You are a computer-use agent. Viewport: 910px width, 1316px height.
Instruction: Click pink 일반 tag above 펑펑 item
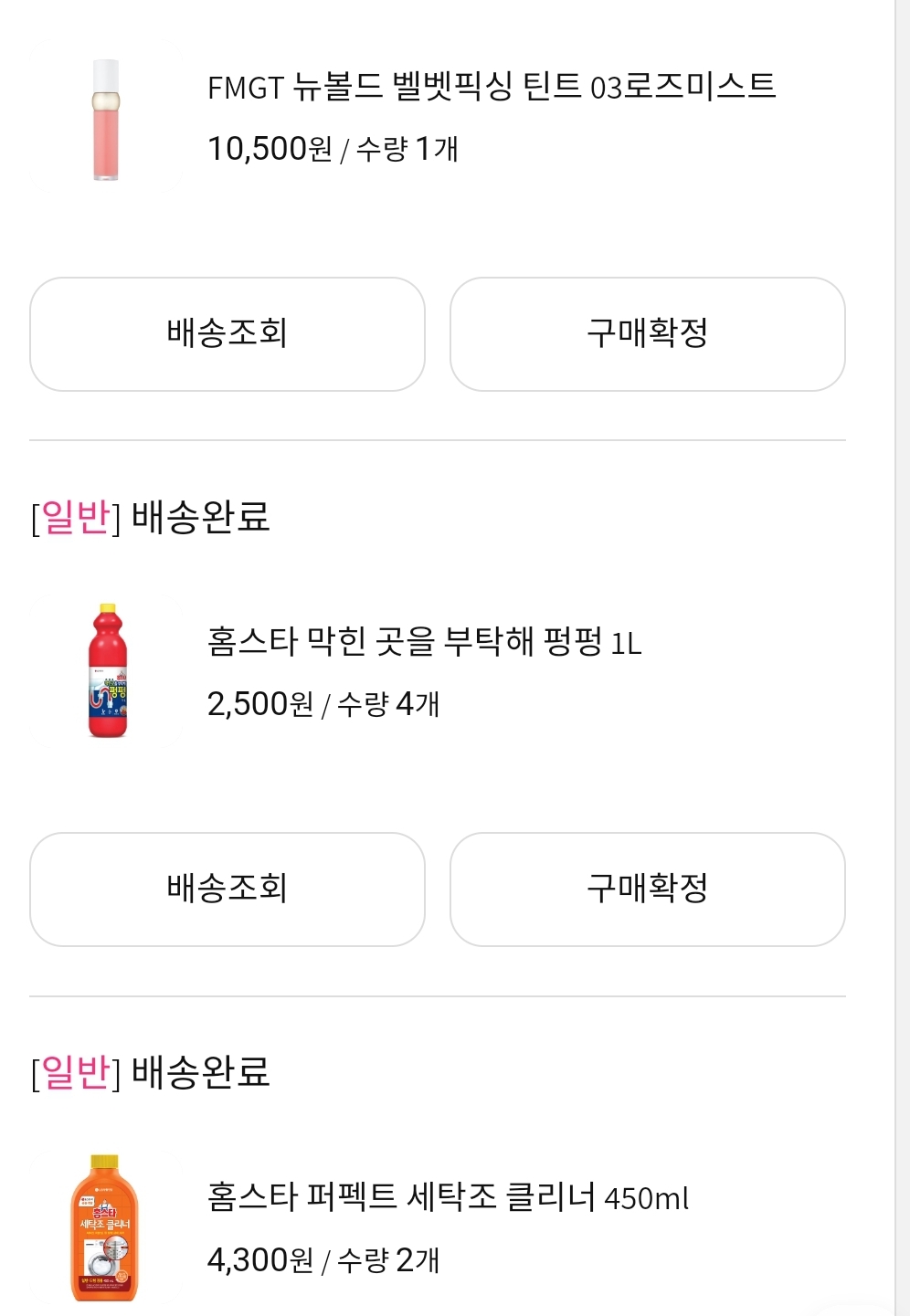[x=76, y=517]
